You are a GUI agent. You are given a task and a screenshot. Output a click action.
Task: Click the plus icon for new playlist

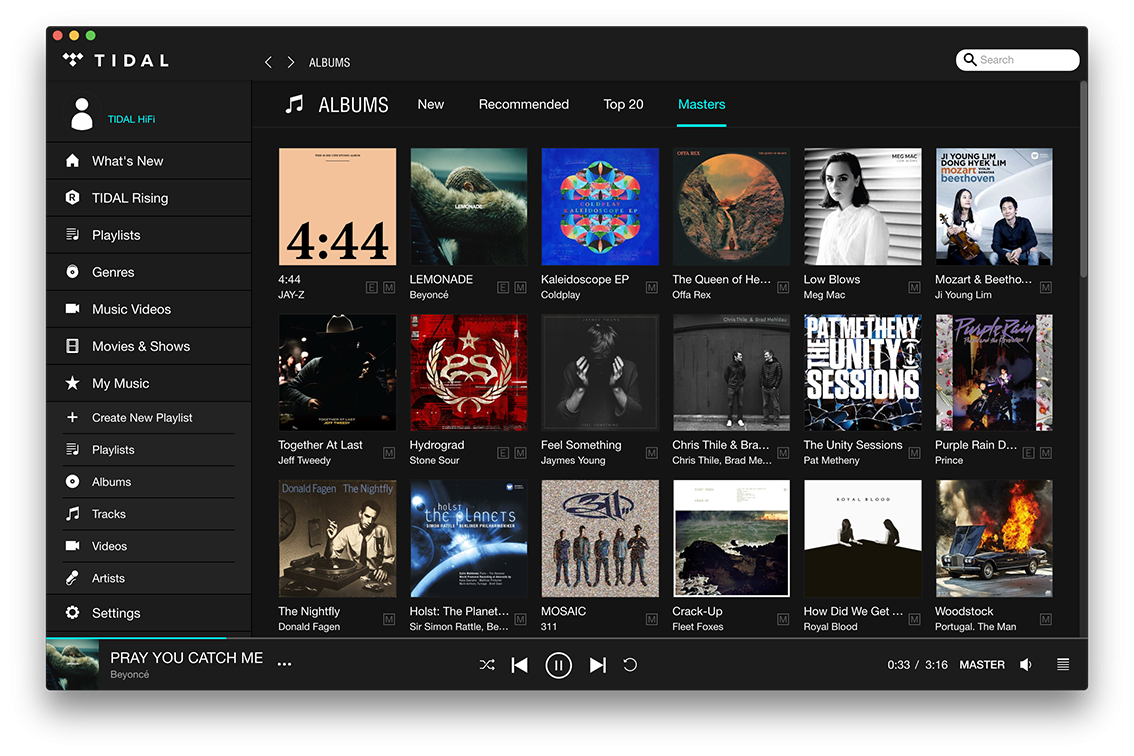click(x=72, y=417)
